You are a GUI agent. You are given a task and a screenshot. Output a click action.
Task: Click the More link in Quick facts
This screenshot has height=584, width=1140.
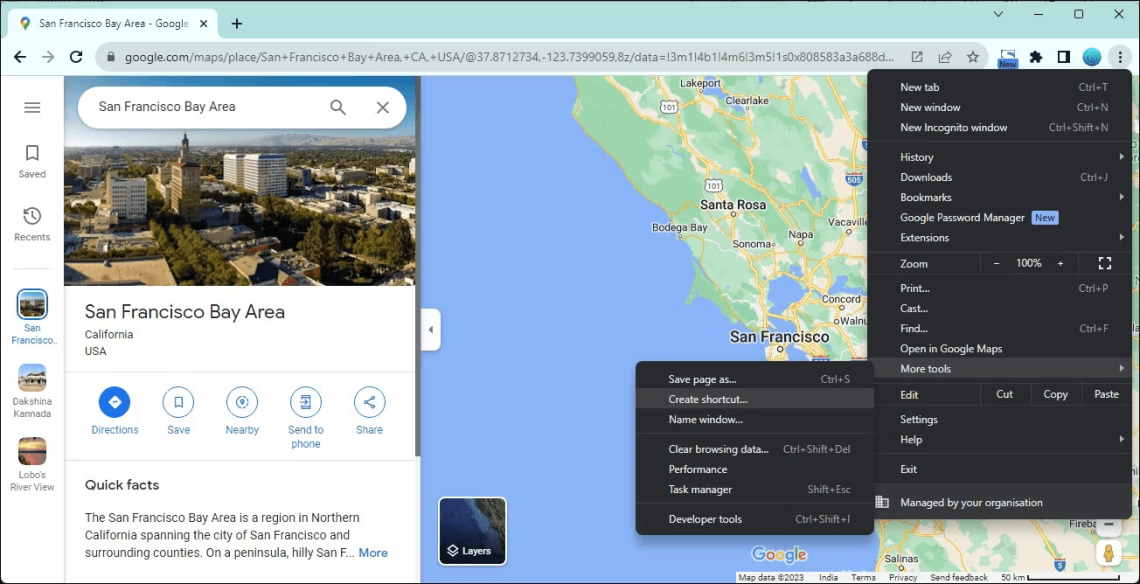[373, 552]
